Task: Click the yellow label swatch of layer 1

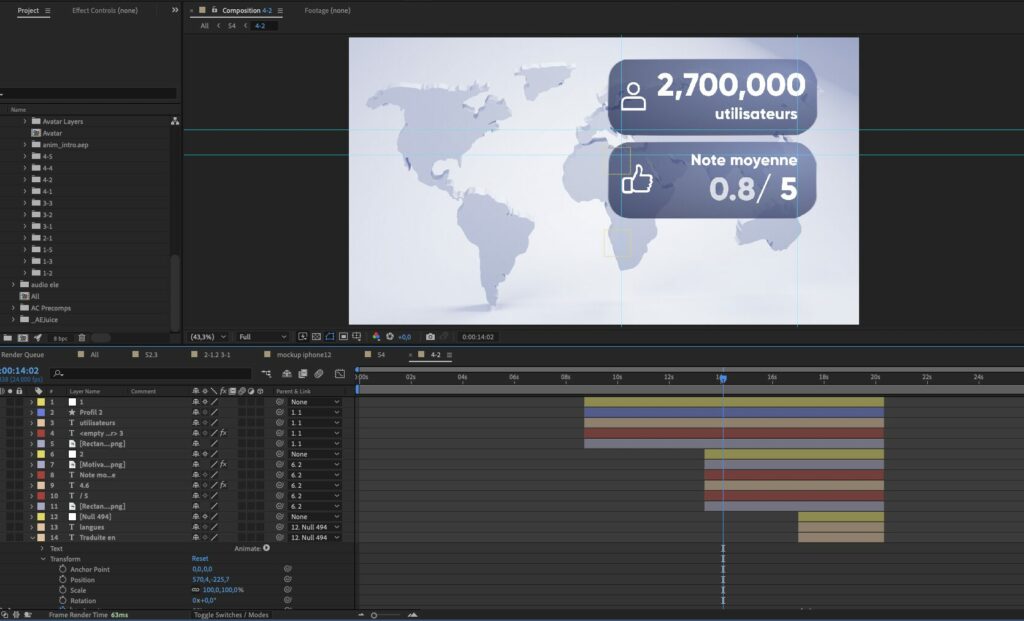Action: pos(40,402)
